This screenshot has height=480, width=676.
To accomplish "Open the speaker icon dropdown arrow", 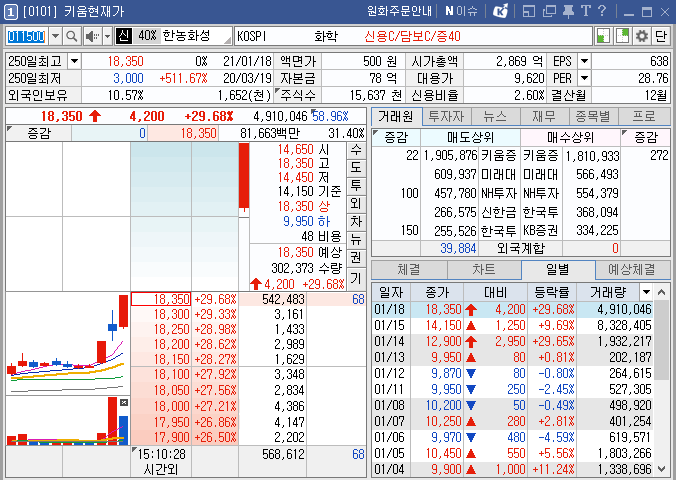I will click(107, 36).
